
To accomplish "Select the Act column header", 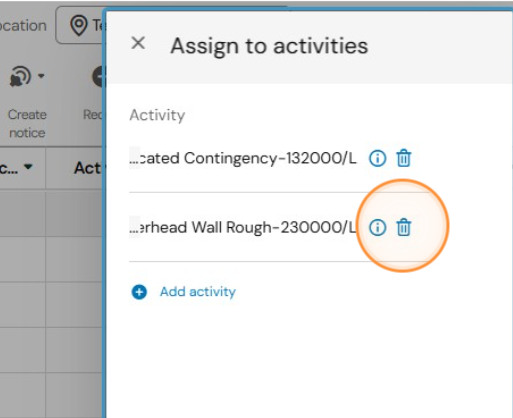I will pos(88,168).
